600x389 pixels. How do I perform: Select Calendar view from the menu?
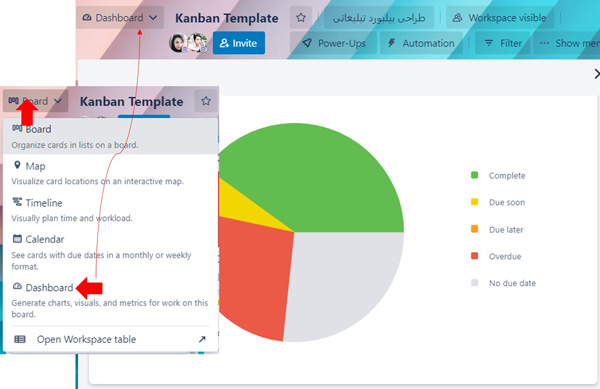click(111, 252)
